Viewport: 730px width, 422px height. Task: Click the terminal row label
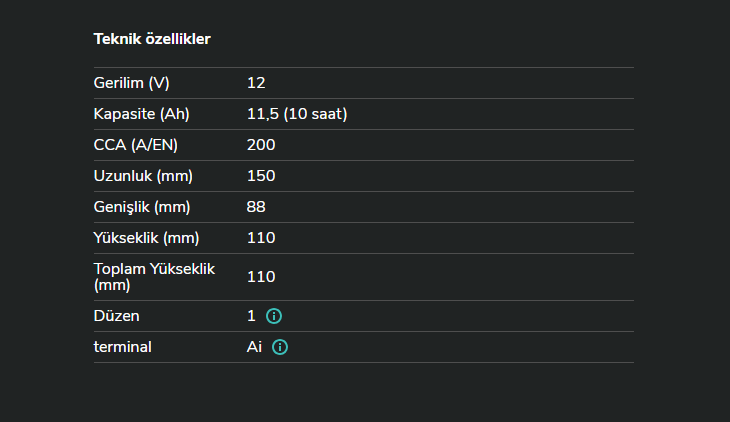(x=123, y=347)
